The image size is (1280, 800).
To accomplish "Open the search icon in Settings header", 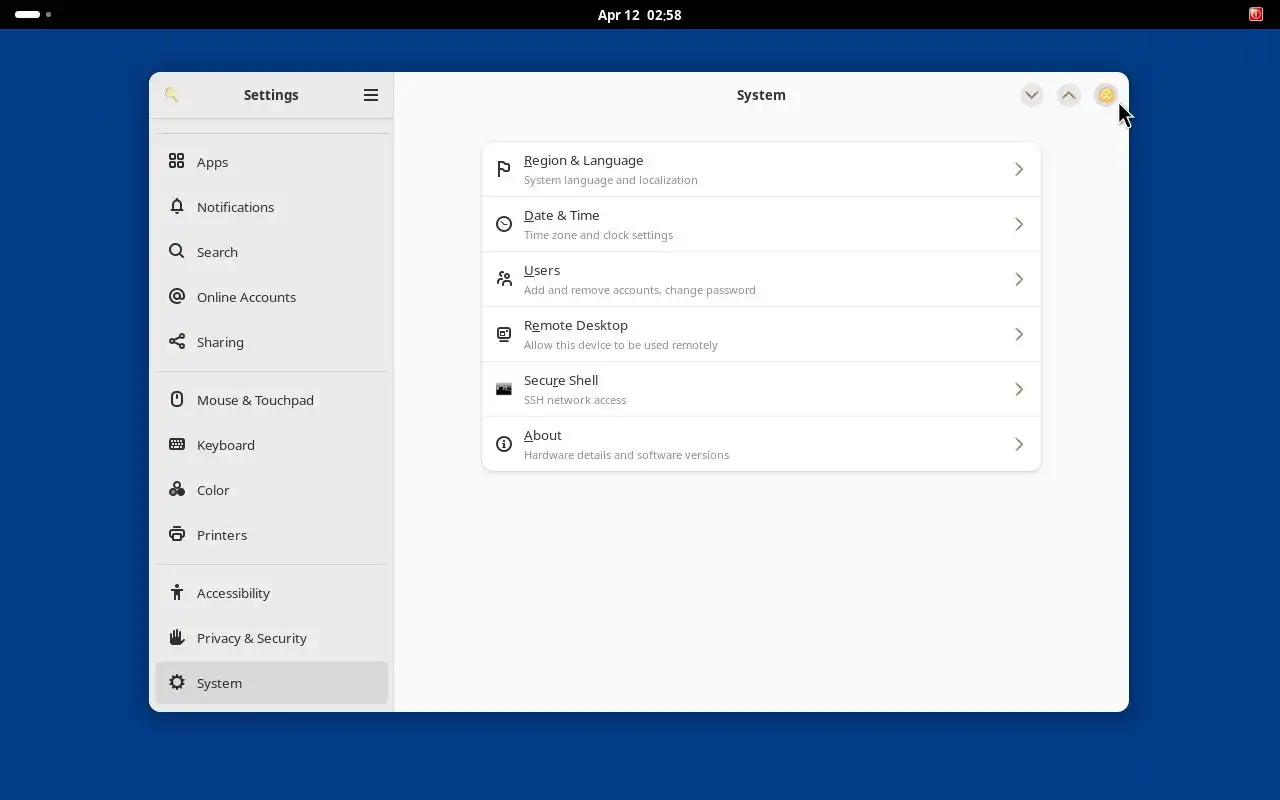I will pos(172,95).
